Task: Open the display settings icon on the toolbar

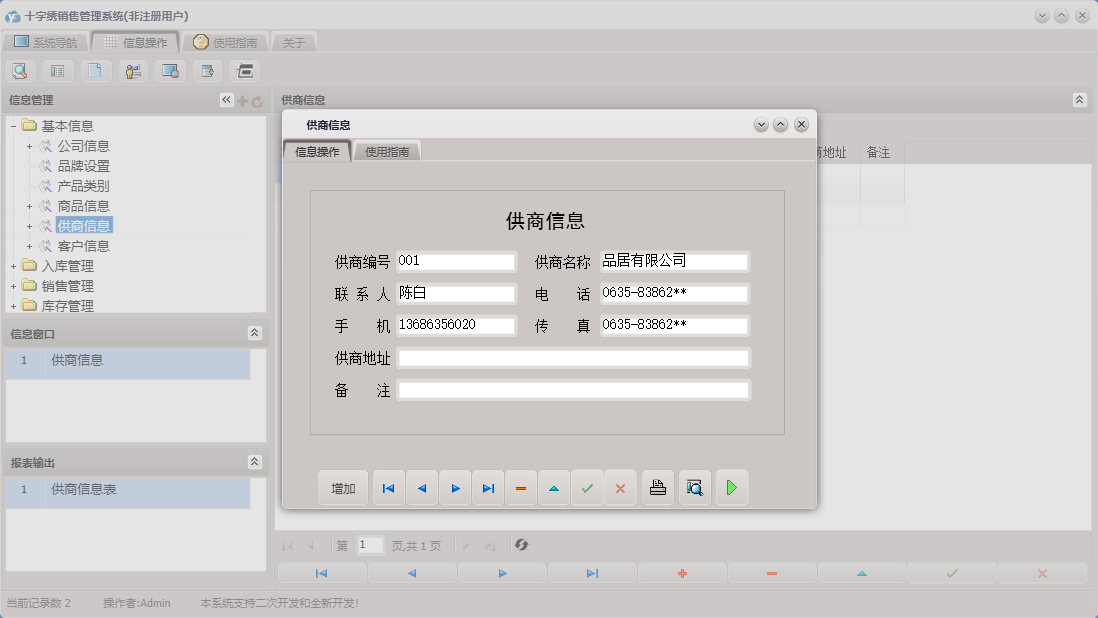Action: pyautogui.click(x=169, y=71)
